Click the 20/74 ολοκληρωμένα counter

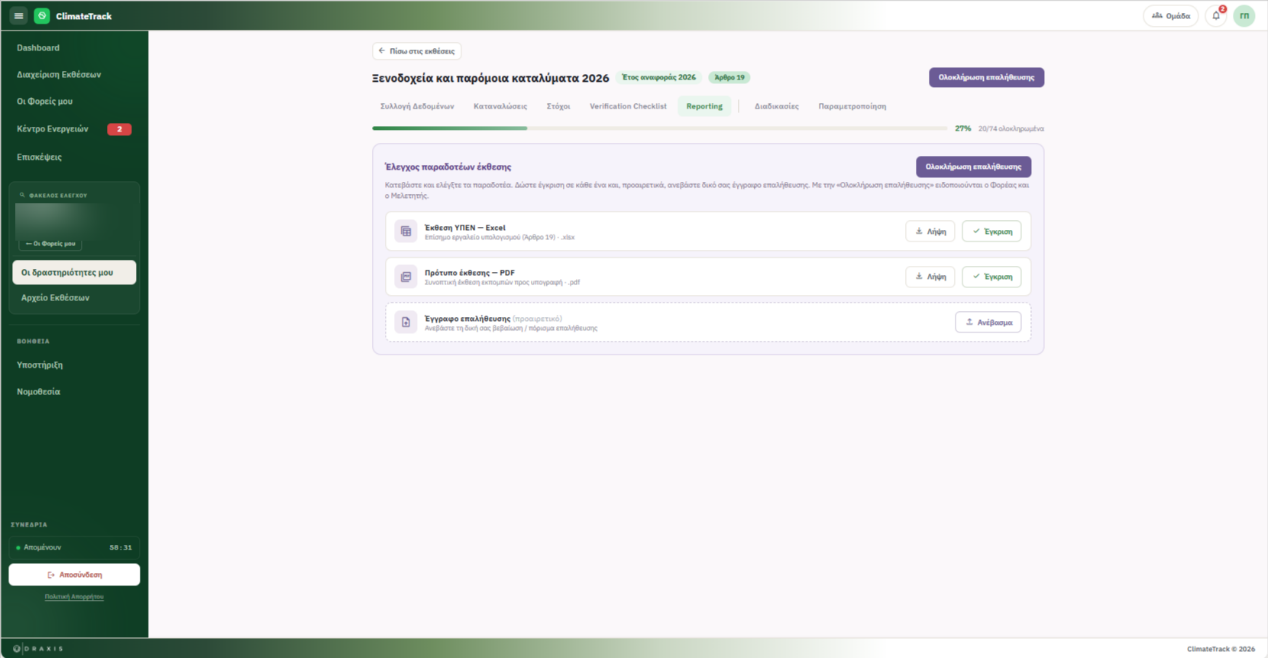[1011, 129]
